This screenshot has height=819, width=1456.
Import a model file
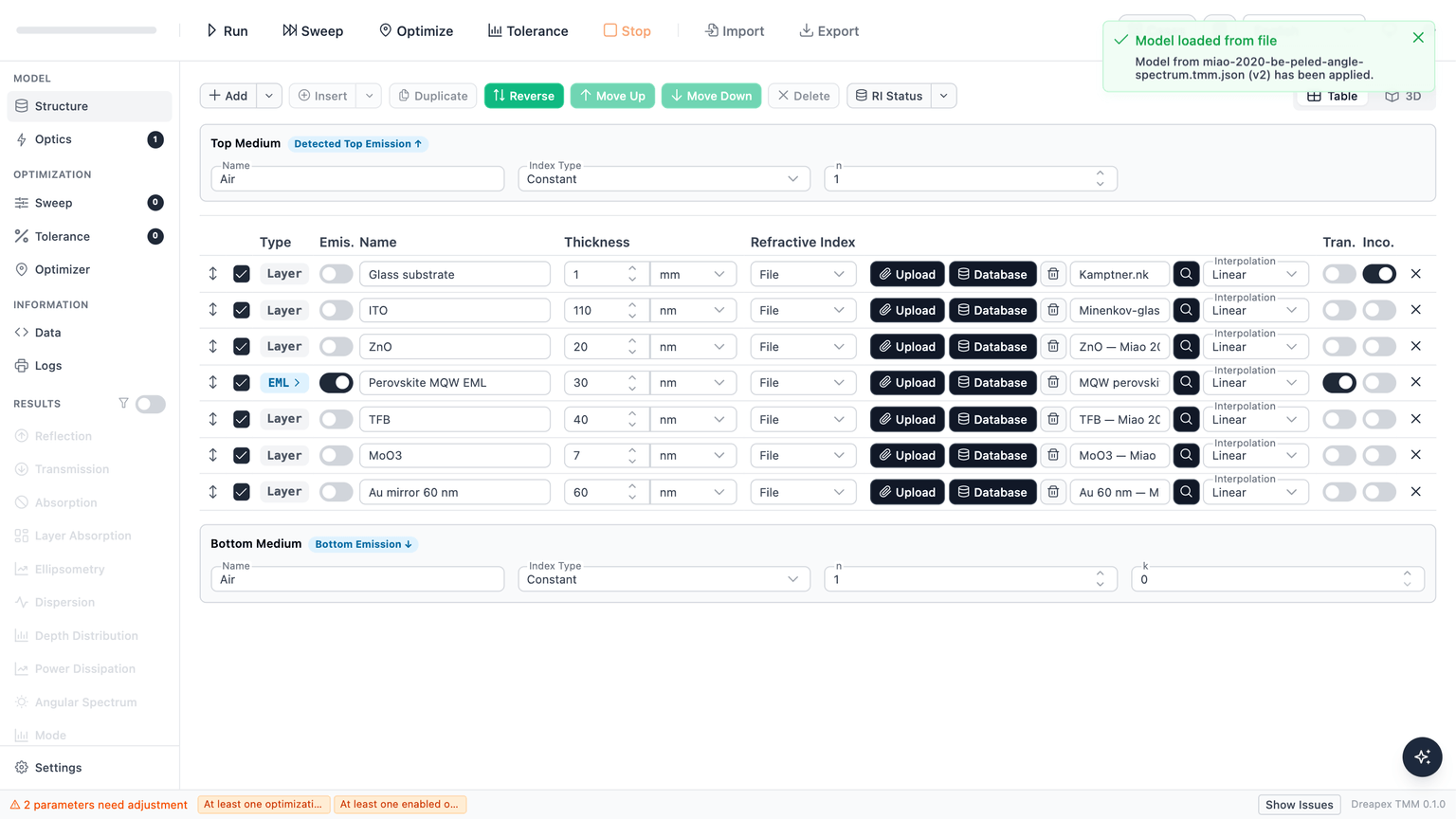click(735, 31)
